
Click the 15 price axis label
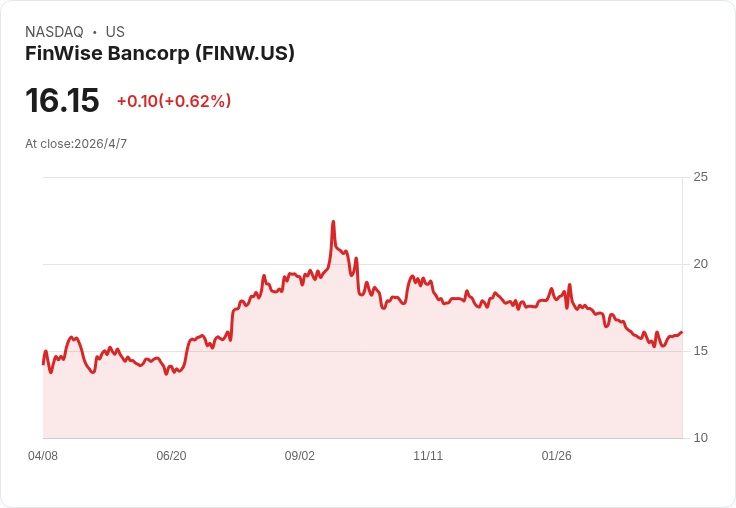pyautogui.click(x=700, y=351)
